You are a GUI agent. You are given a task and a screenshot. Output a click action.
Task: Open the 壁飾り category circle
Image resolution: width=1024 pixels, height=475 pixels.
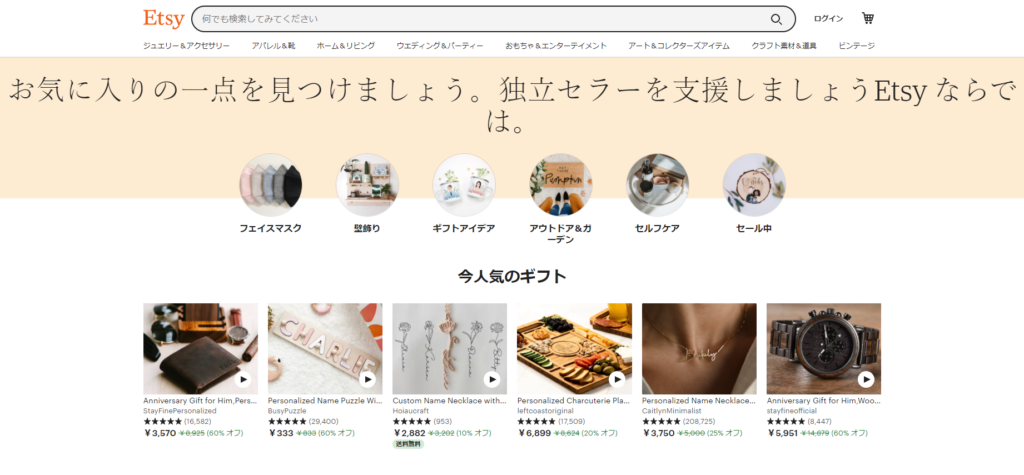click(367, 185)
